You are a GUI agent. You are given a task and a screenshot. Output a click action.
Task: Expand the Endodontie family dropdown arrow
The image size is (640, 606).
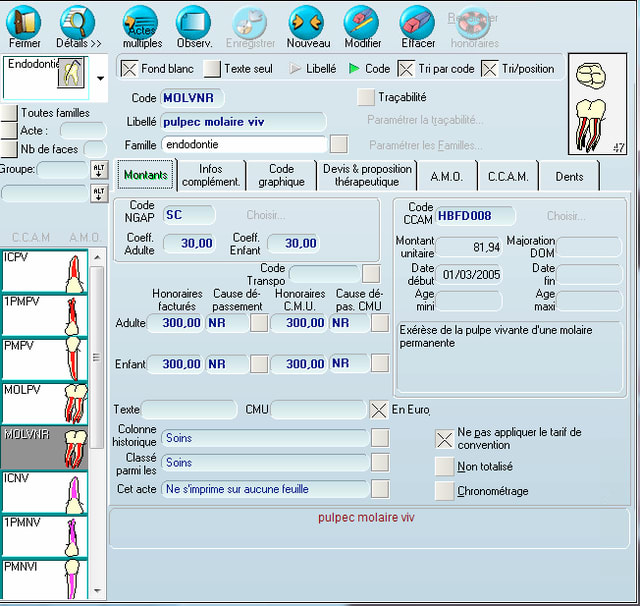100,78
